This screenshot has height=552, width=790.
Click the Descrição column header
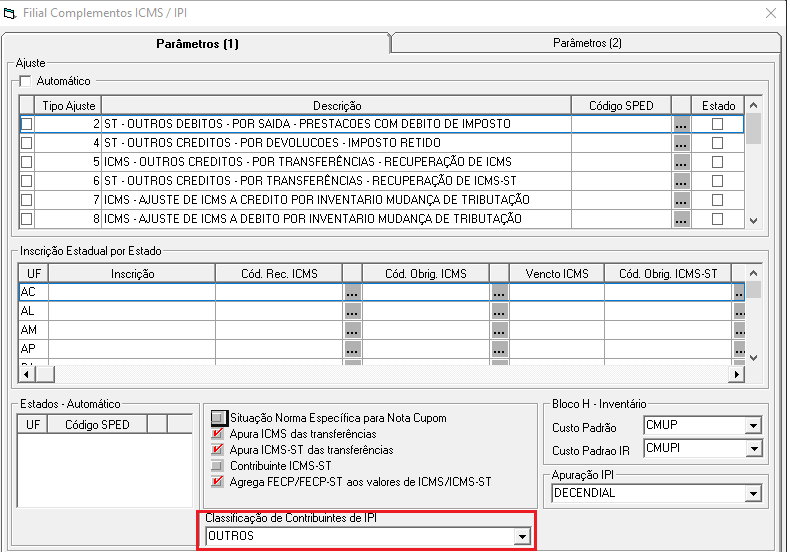click(x=337, y=106)
